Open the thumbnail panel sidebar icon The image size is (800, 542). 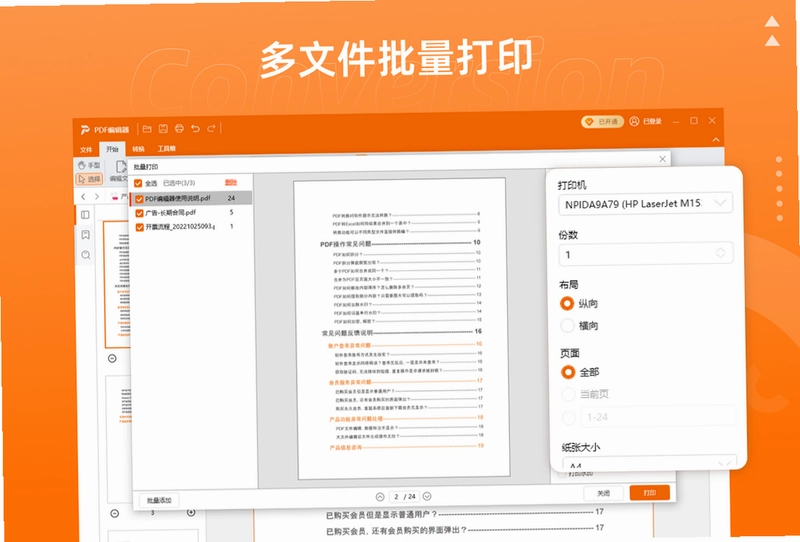point(86,215)
